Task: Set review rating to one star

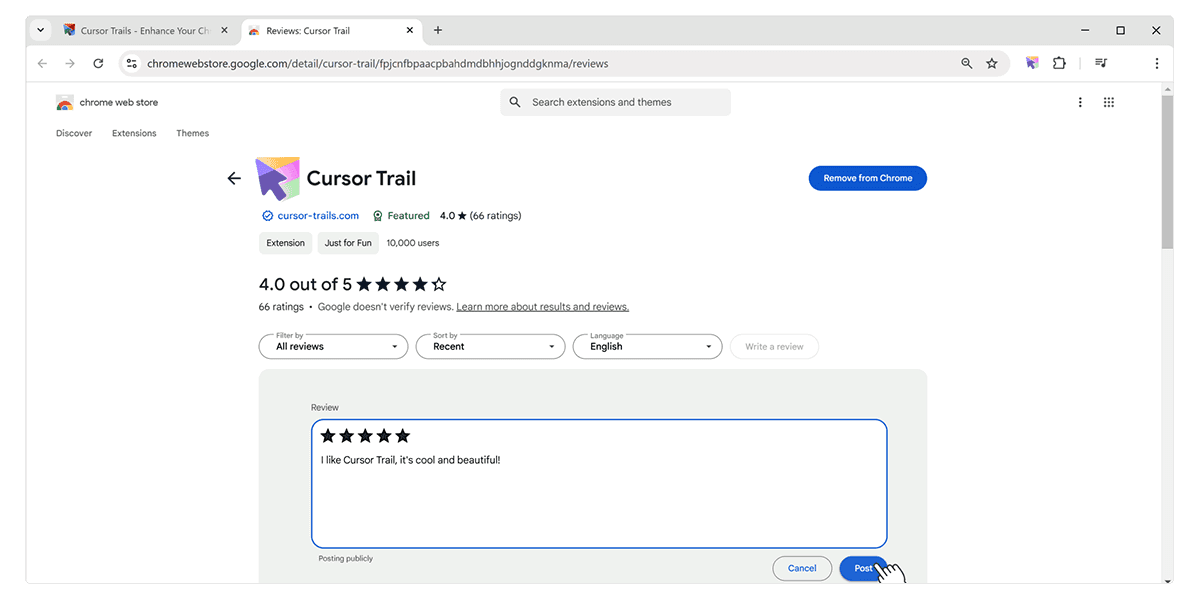Action: [328, 436]
